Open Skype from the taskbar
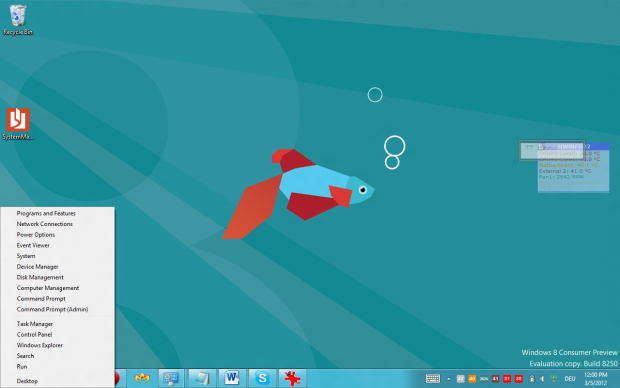The image size is (620, 388). tap(262, 379)
